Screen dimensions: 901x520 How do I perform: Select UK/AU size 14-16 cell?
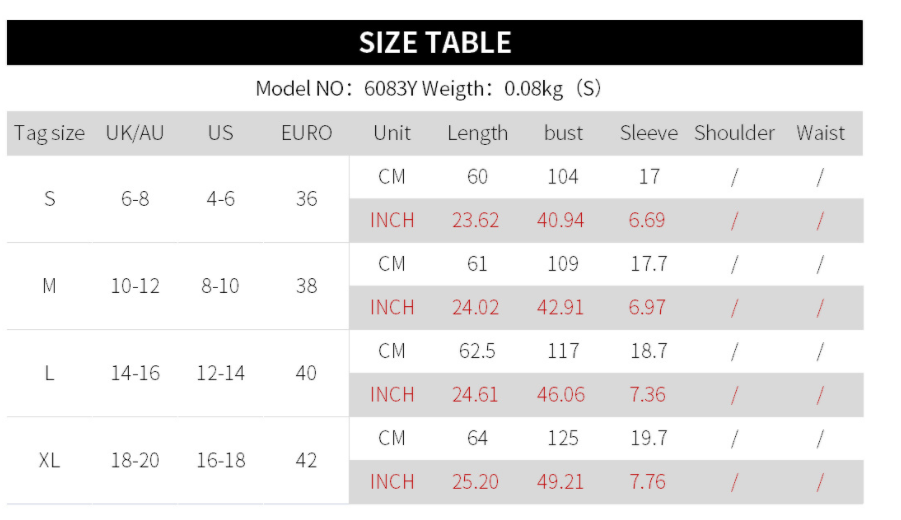coord(135,373)
